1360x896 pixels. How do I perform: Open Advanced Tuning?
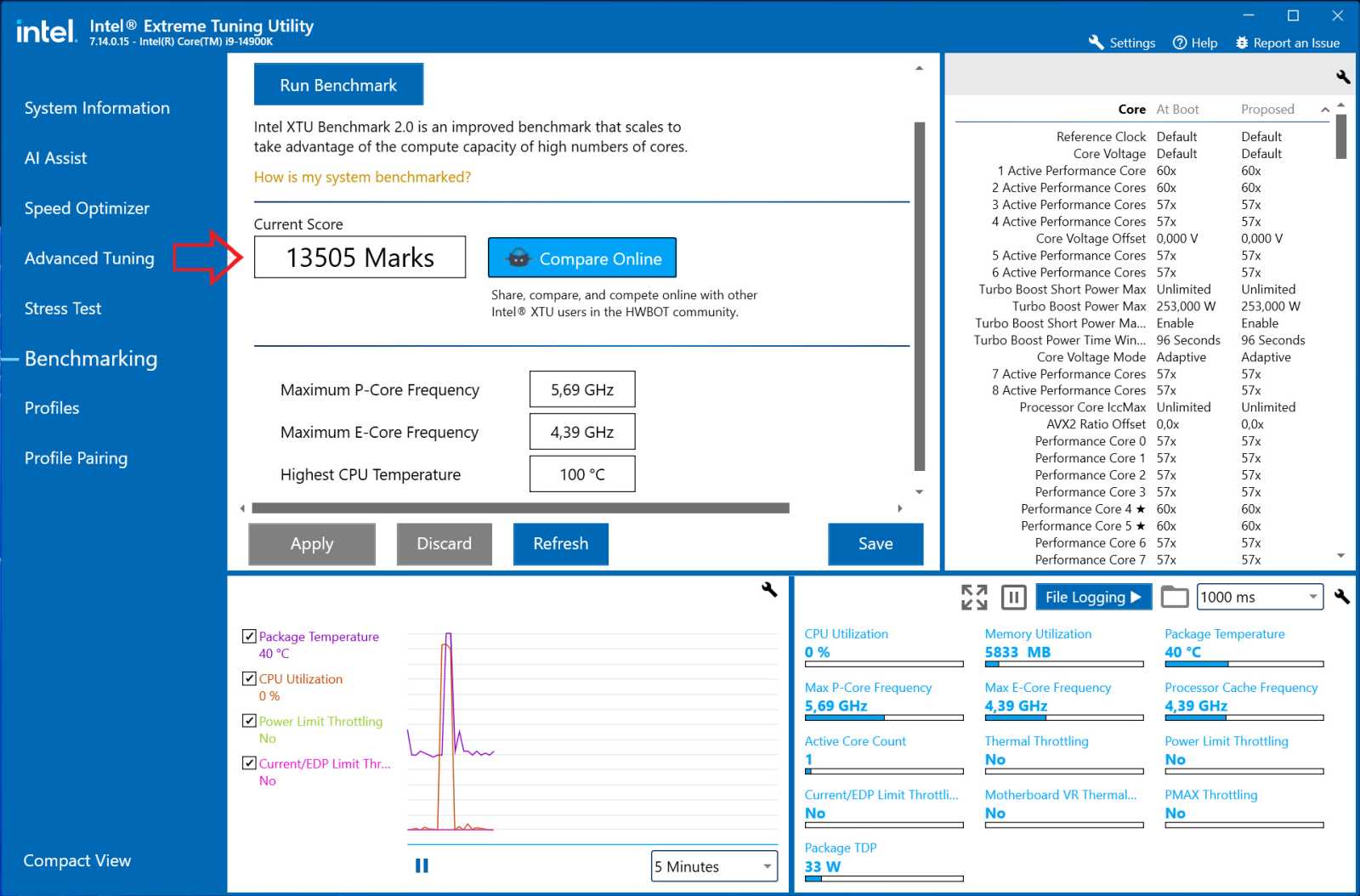(89, 258)
